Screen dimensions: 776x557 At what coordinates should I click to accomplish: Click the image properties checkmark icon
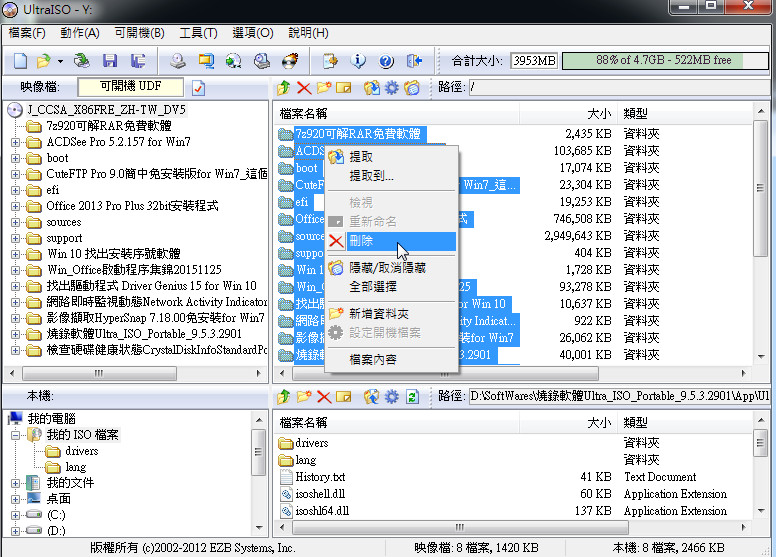(x=198, y=88)
